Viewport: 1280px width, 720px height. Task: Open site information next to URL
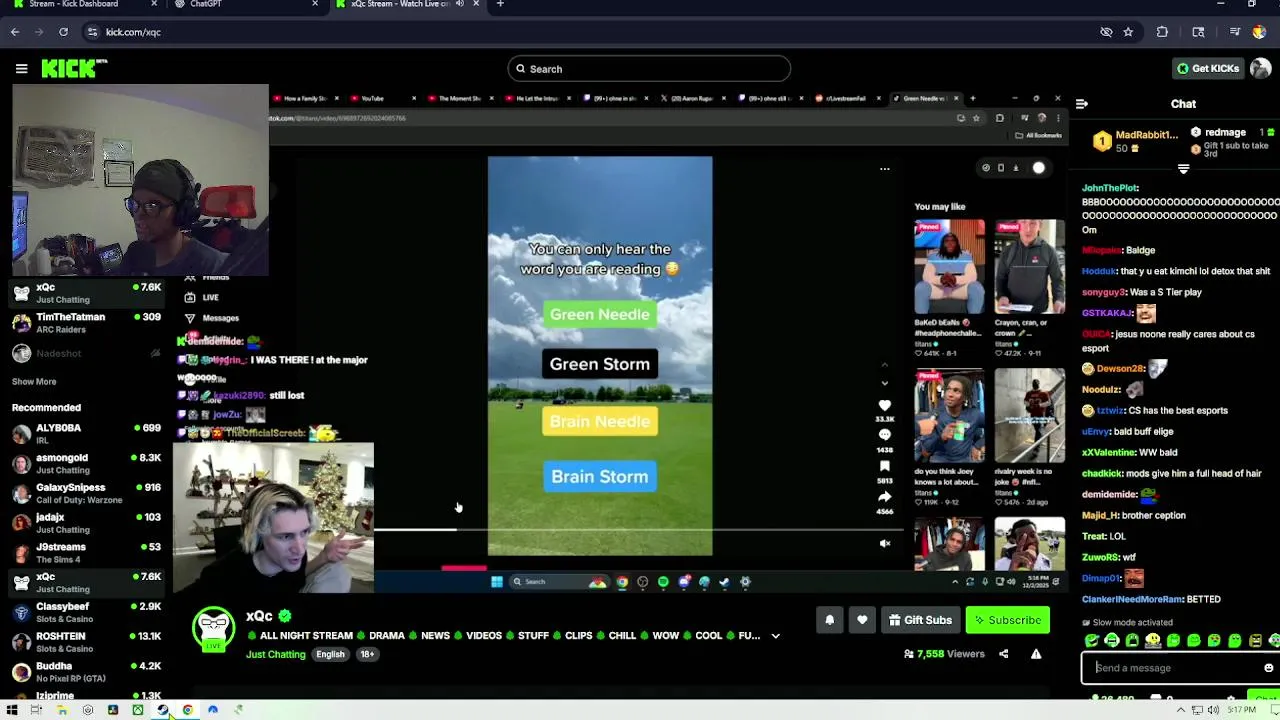coord(92,32)
